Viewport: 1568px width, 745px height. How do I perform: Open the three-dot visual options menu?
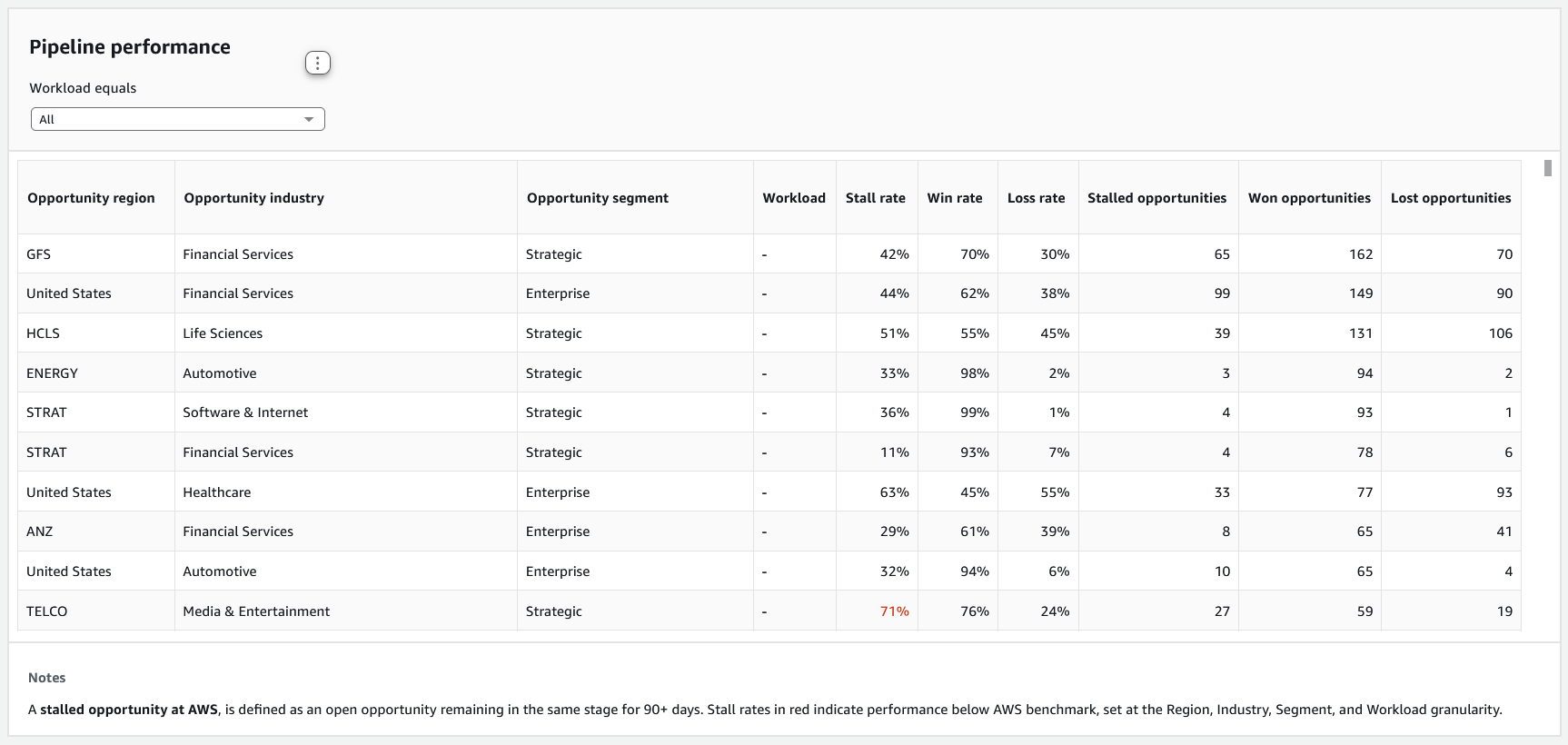tap(317, 63)
